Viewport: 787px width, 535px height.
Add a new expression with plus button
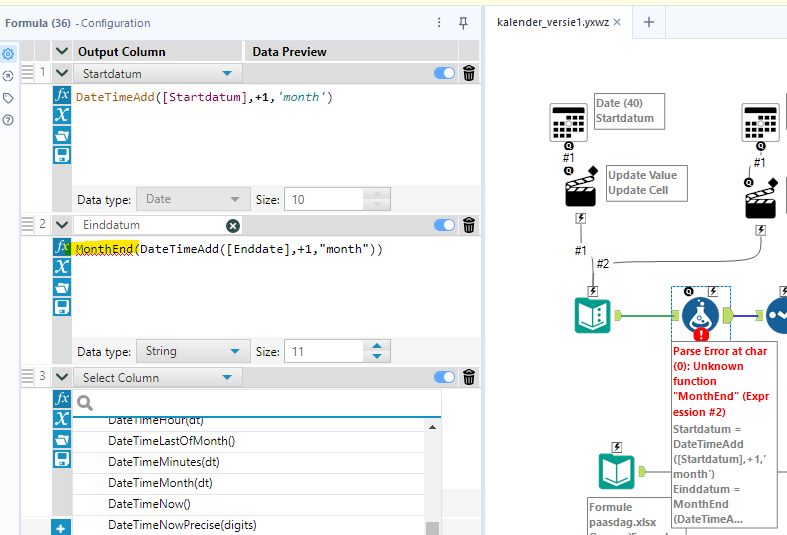click(x=61, y=527)
